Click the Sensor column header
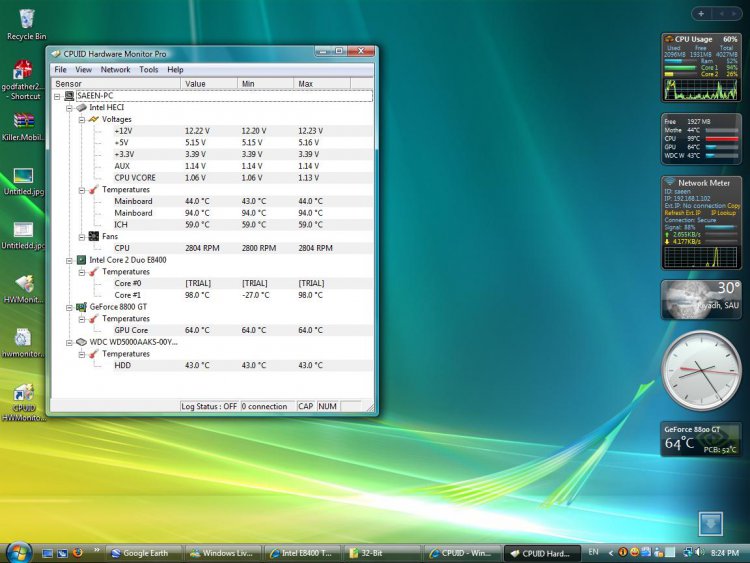This screenshot has width=750, height=563. pos(115,84)
